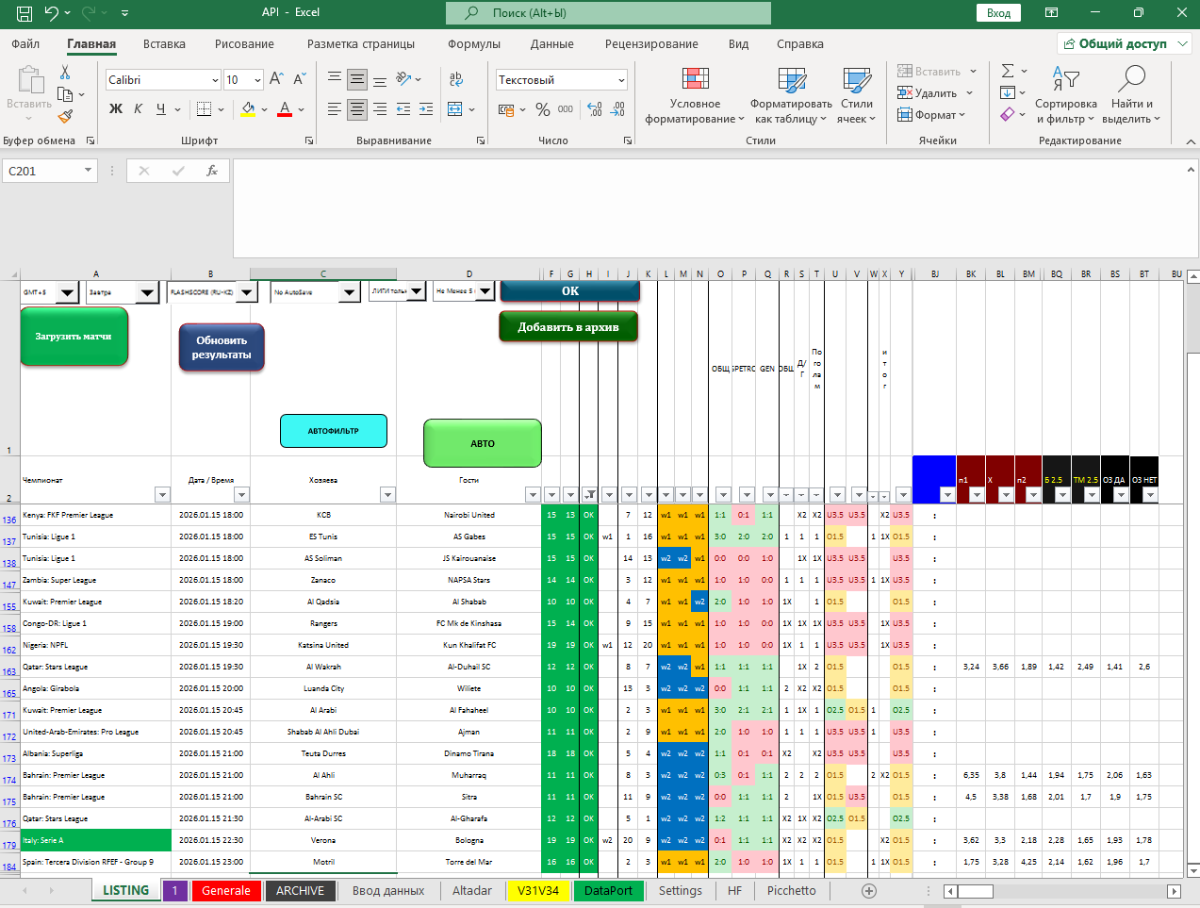Open the GMT+3 timezone dropdown in the sheet

[67, 293]
